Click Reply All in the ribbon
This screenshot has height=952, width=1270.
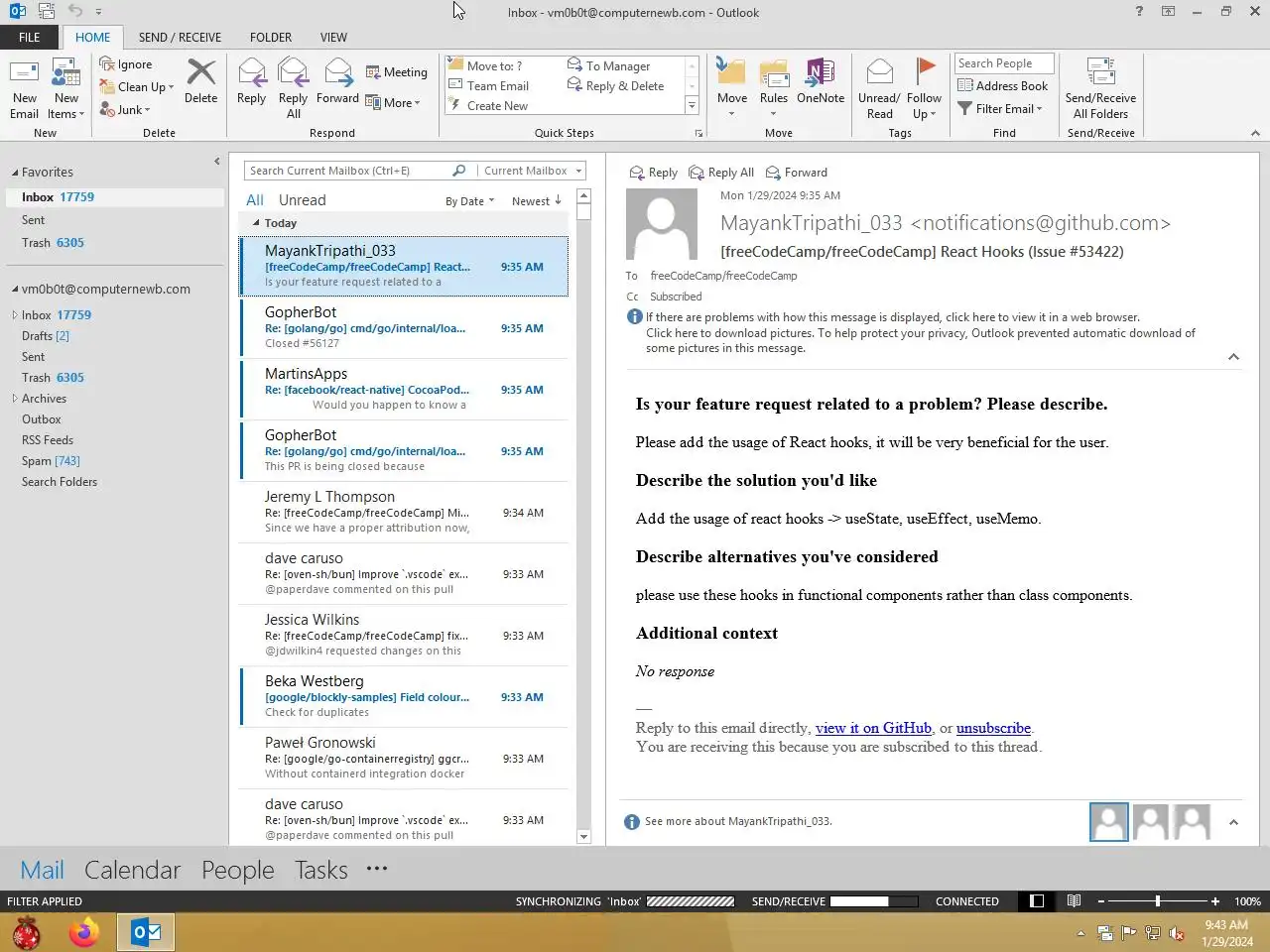293,88
